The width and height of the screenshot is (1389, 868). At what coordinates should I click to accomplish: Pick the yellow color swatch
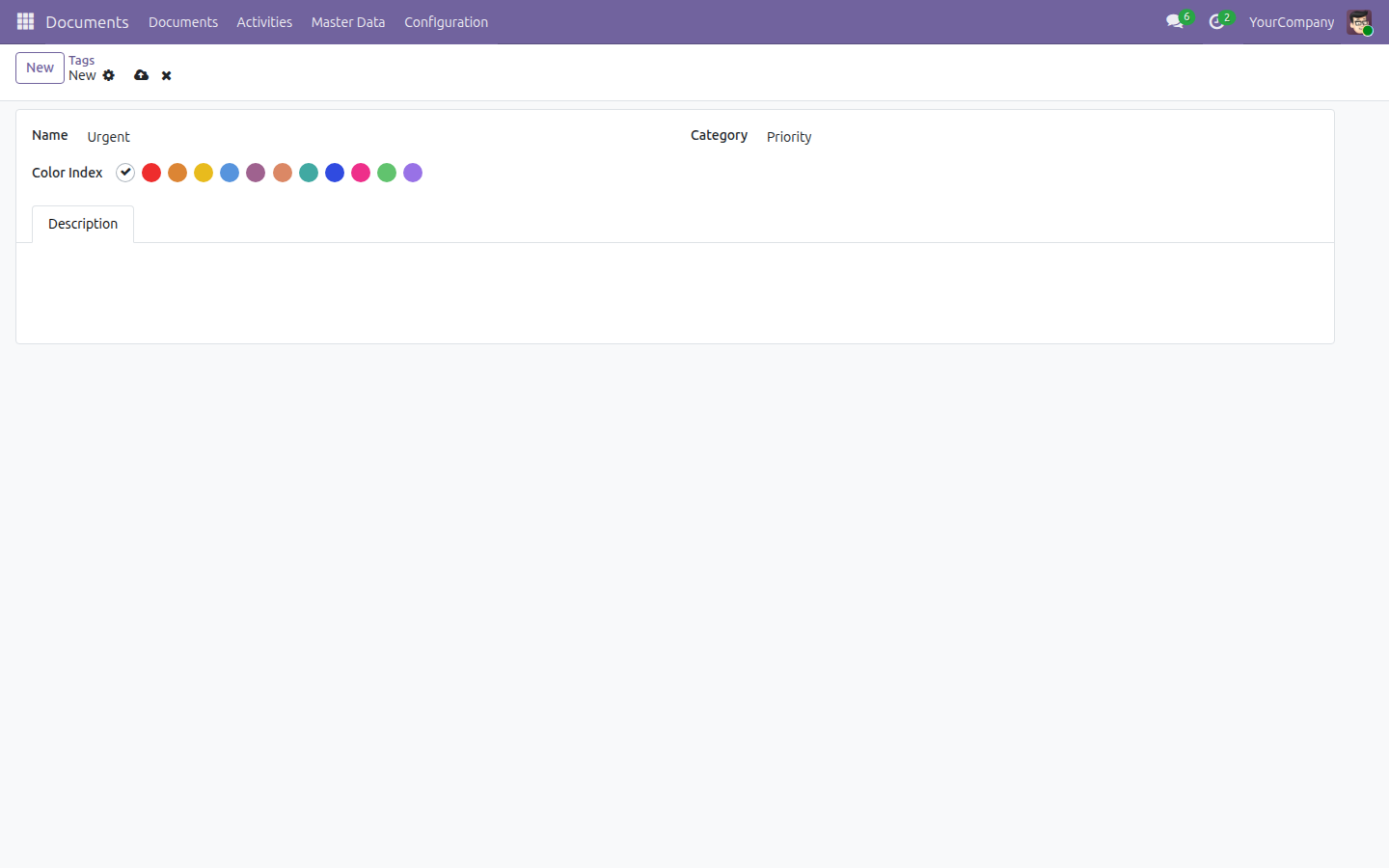[x=204, y=173]
